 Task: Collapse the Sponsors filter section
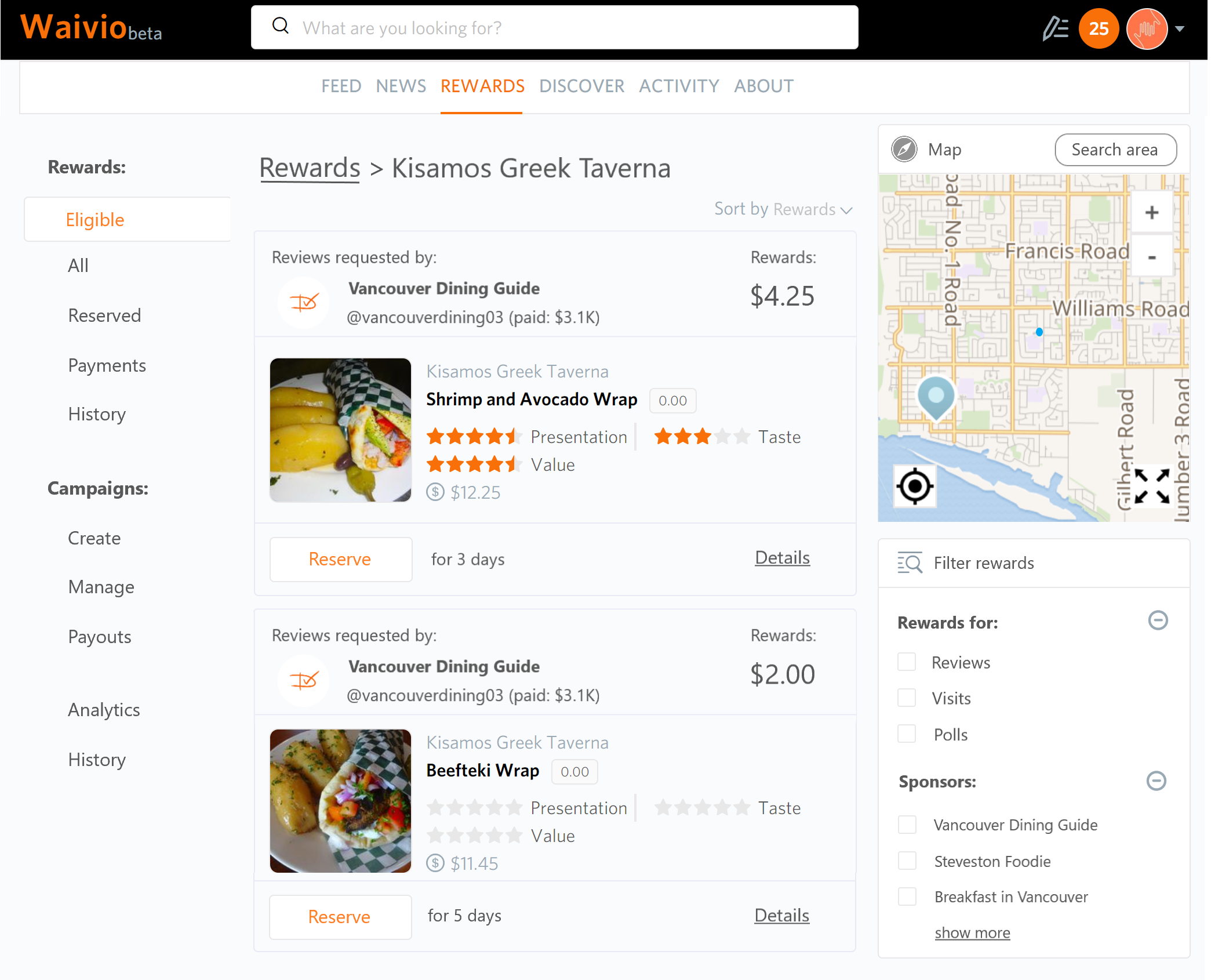click(1156, 781)
